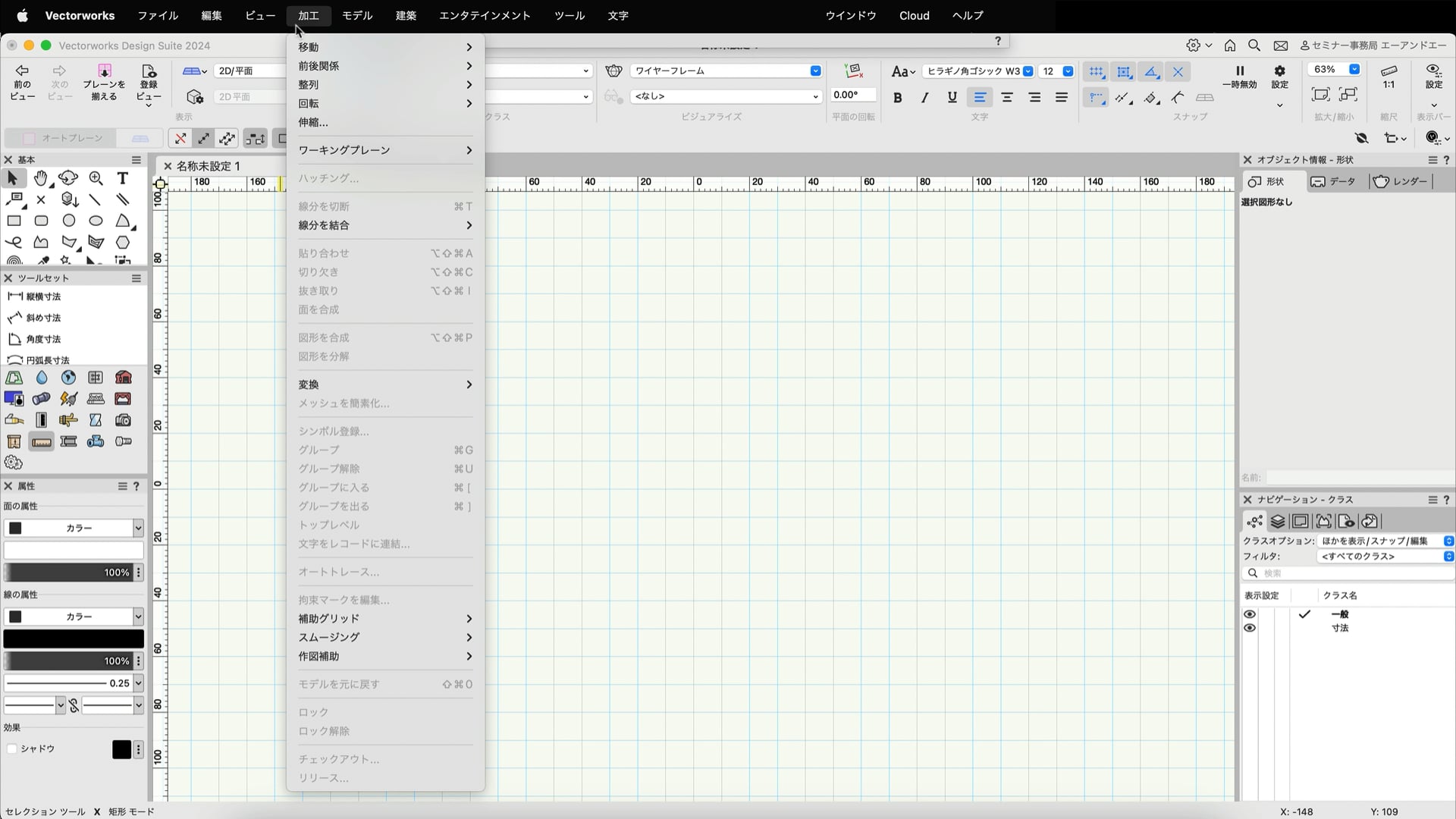The image size is (1456, 819).
Task: Select the Rectangle tool
Action: pos(14,221)
